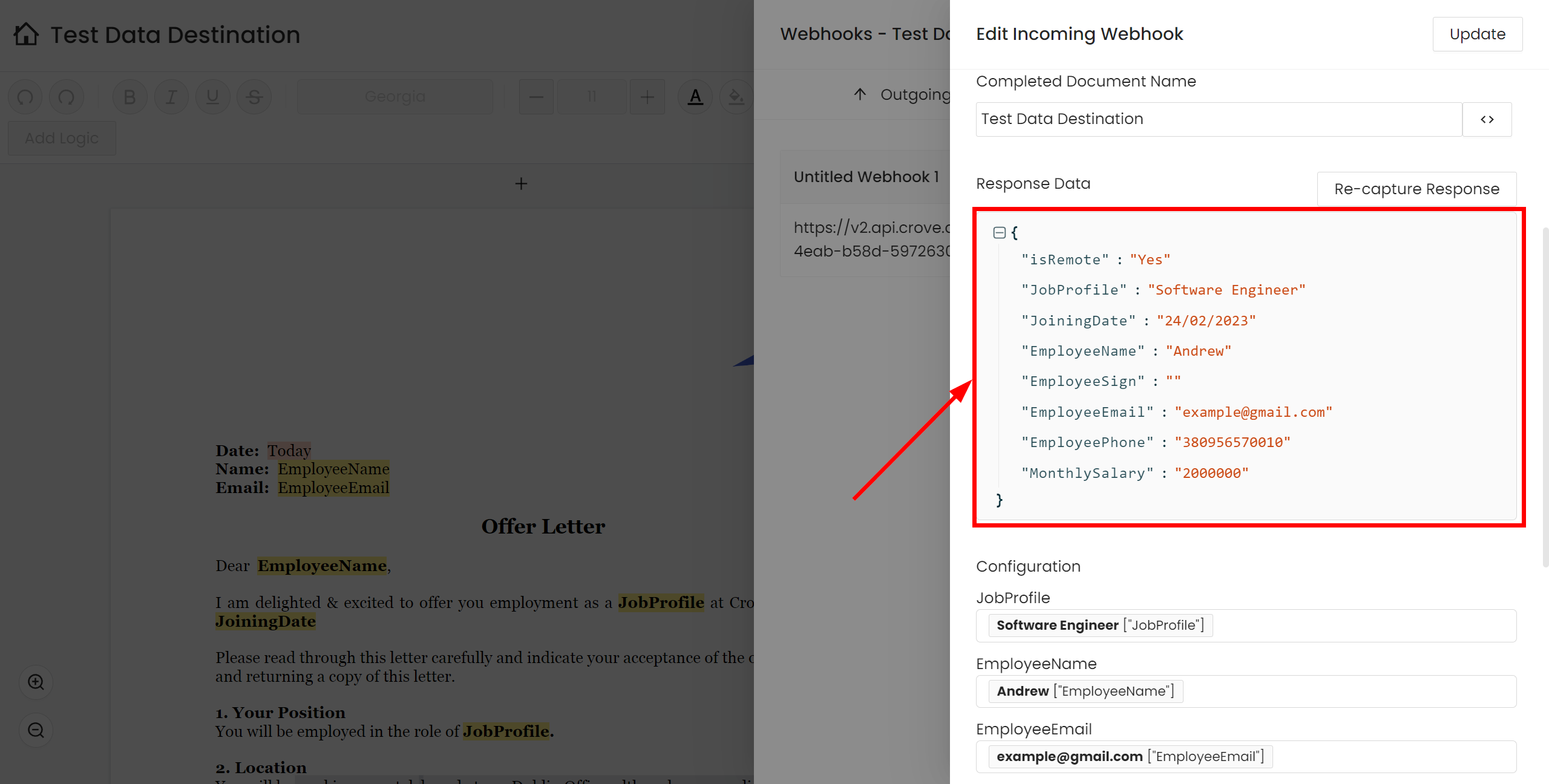Click the "Software Engineer" value in the JSON
The height and width of the screenshot is (784, 1549).
[1226, 290]
